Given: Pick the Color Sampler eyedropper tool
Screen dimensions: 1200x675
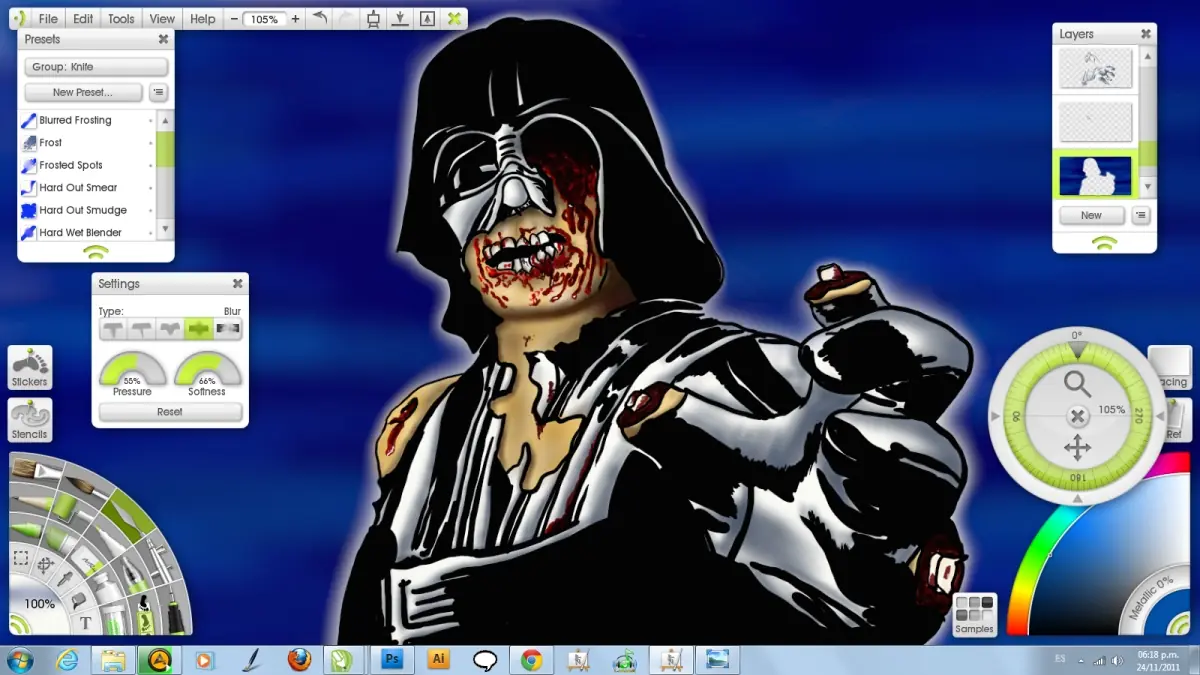Looking at the screenshot, I should [x=65, y=578].
